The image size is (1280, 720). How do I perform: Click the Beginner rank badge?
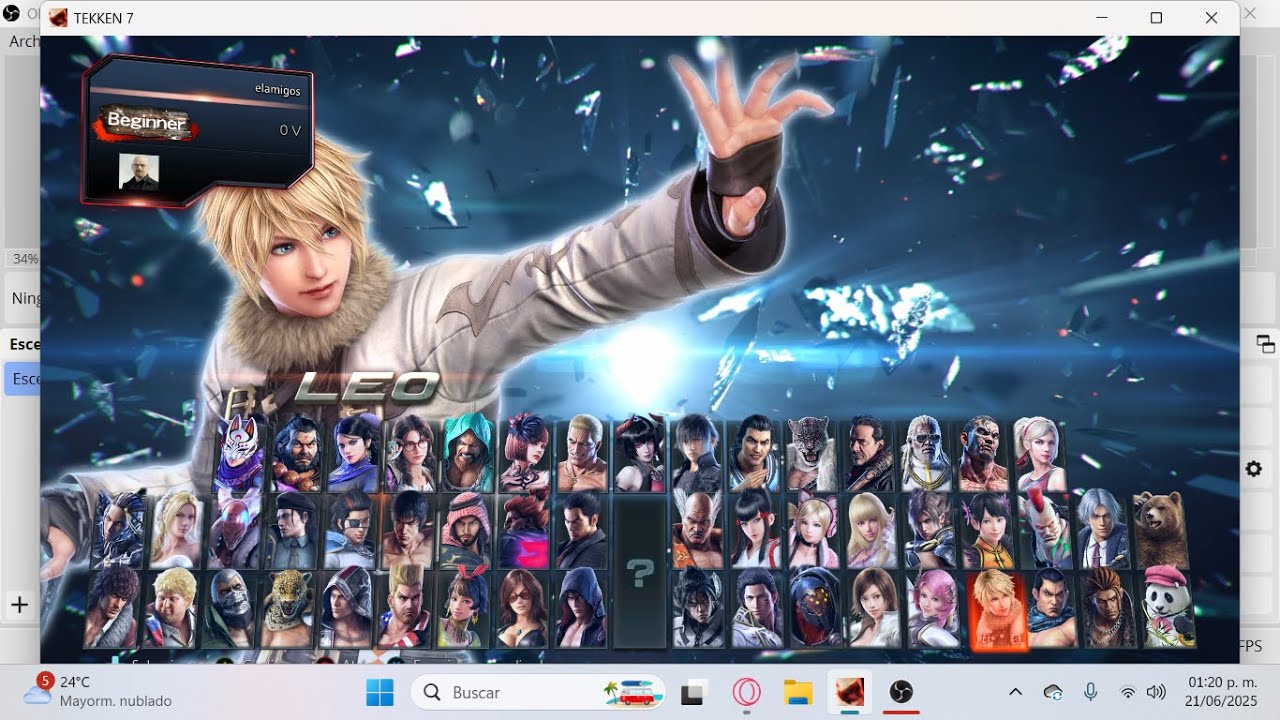147,123
